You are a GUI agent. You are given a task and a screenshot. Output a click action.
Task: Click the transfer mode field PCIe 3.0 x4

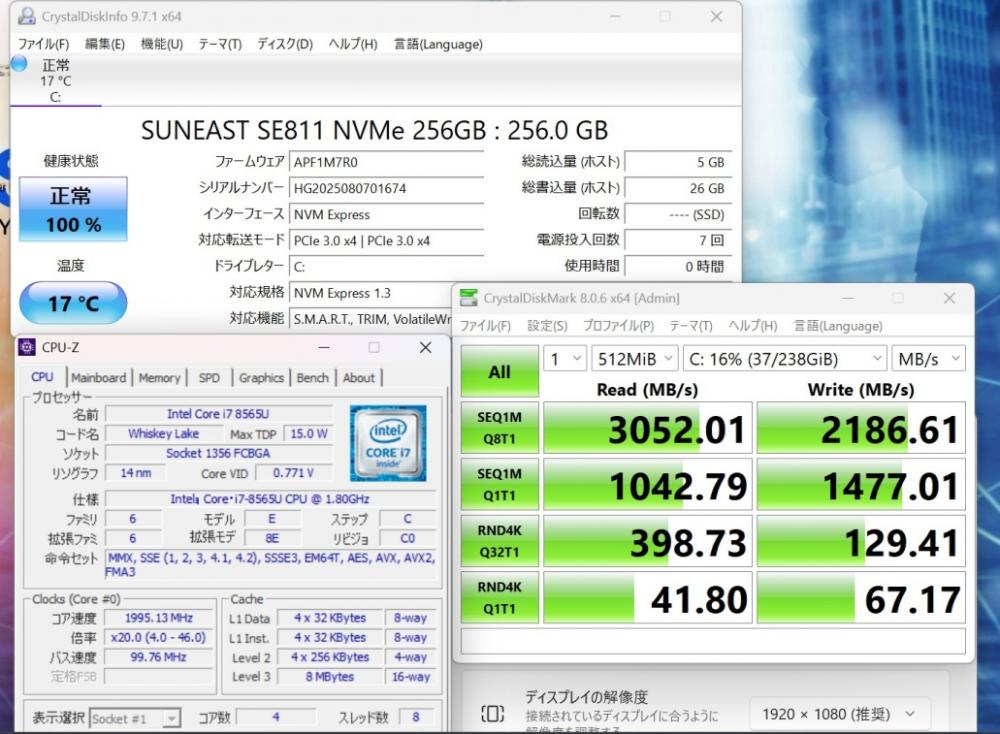coord(386,240)
